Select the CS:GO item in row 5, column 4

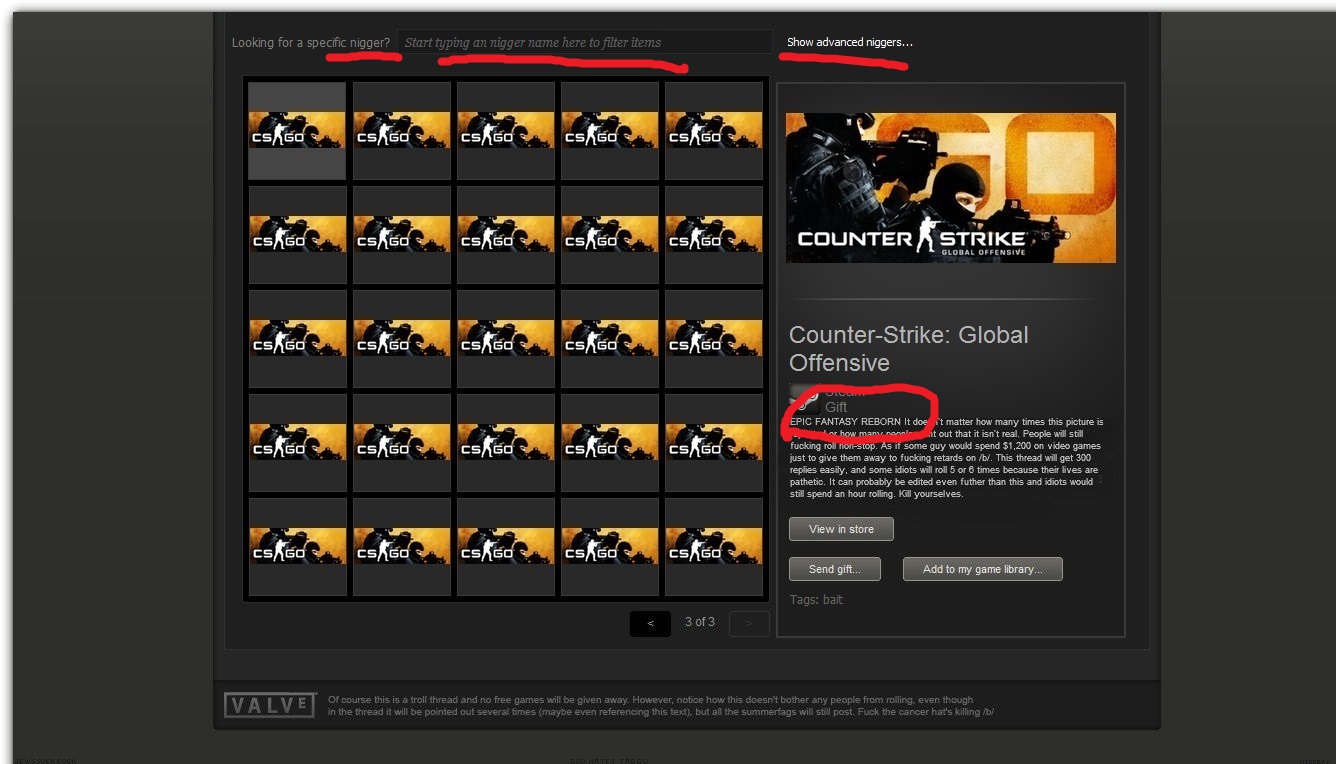point(609,547)
